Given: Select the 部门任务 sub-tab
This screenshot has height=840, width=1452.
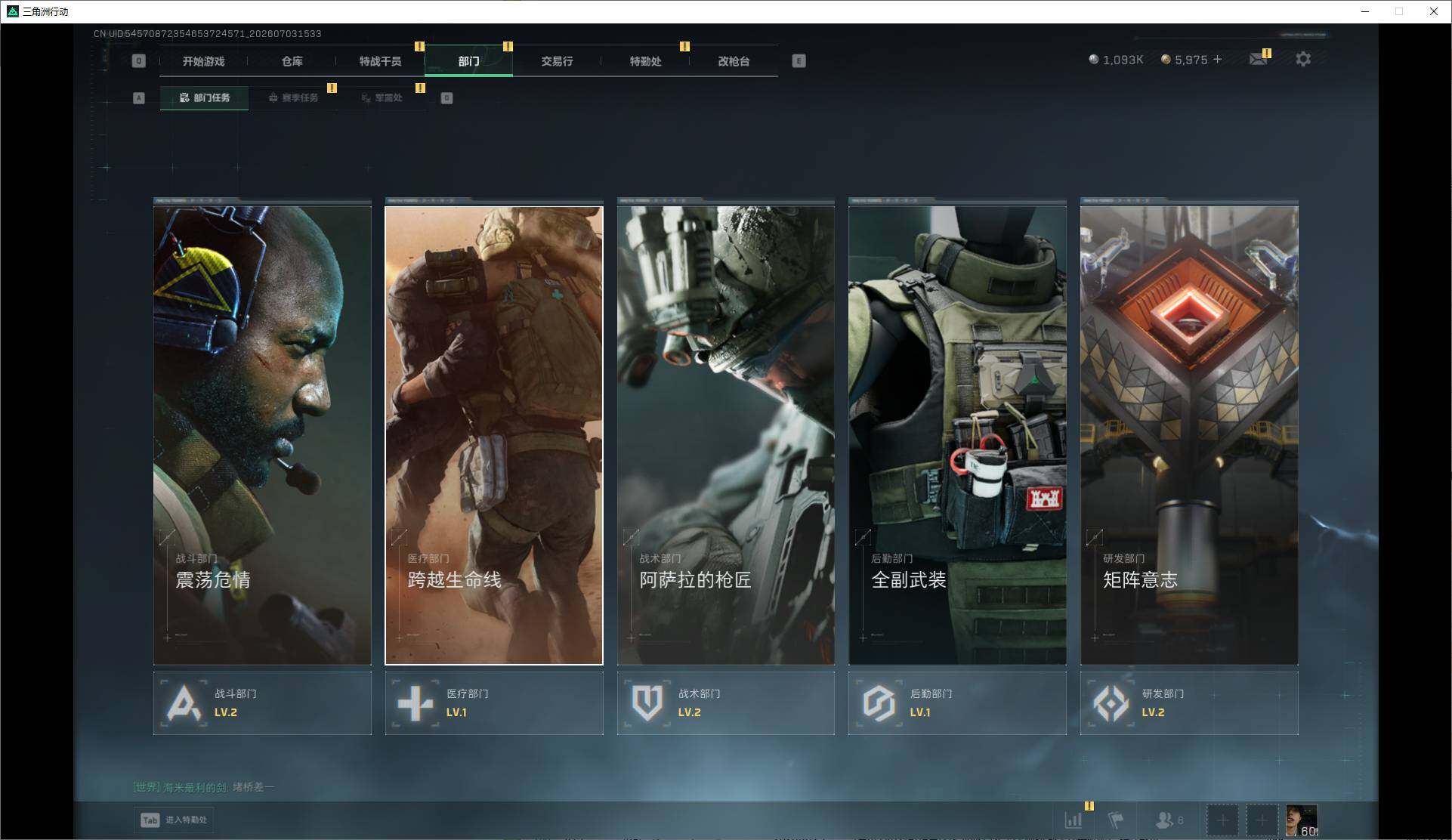Looking at the screenshot, I should point(204,97).
